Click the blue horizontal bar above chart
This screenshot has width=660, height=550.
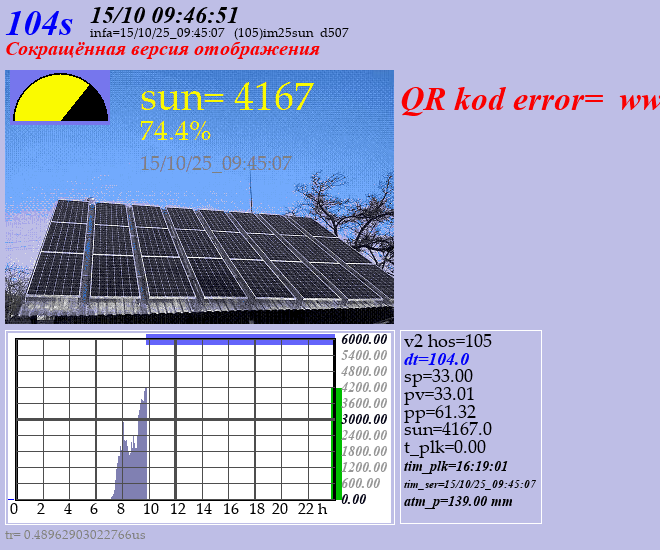point(240,340)
